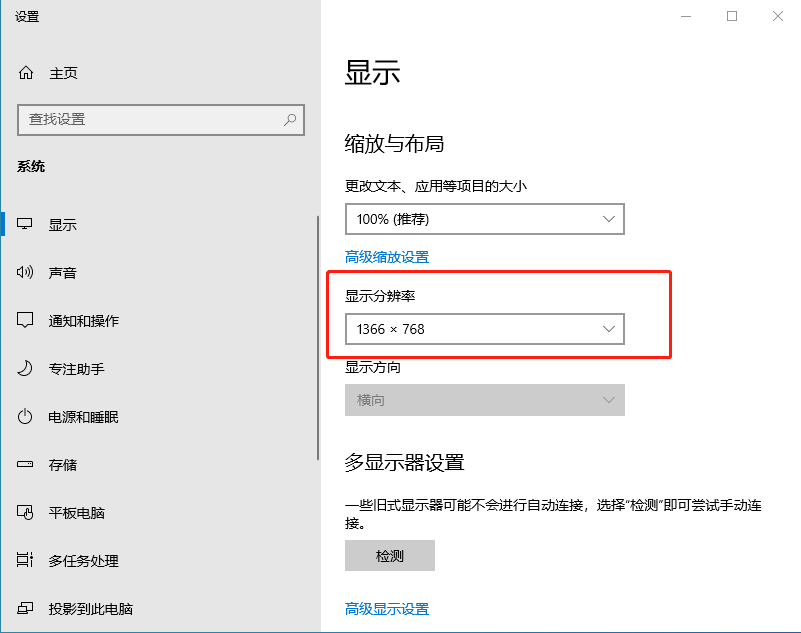The width and height of the screenshot is (801, 633).
Task: Click the 检测 (Detect) button
Action: coord(389,555)
